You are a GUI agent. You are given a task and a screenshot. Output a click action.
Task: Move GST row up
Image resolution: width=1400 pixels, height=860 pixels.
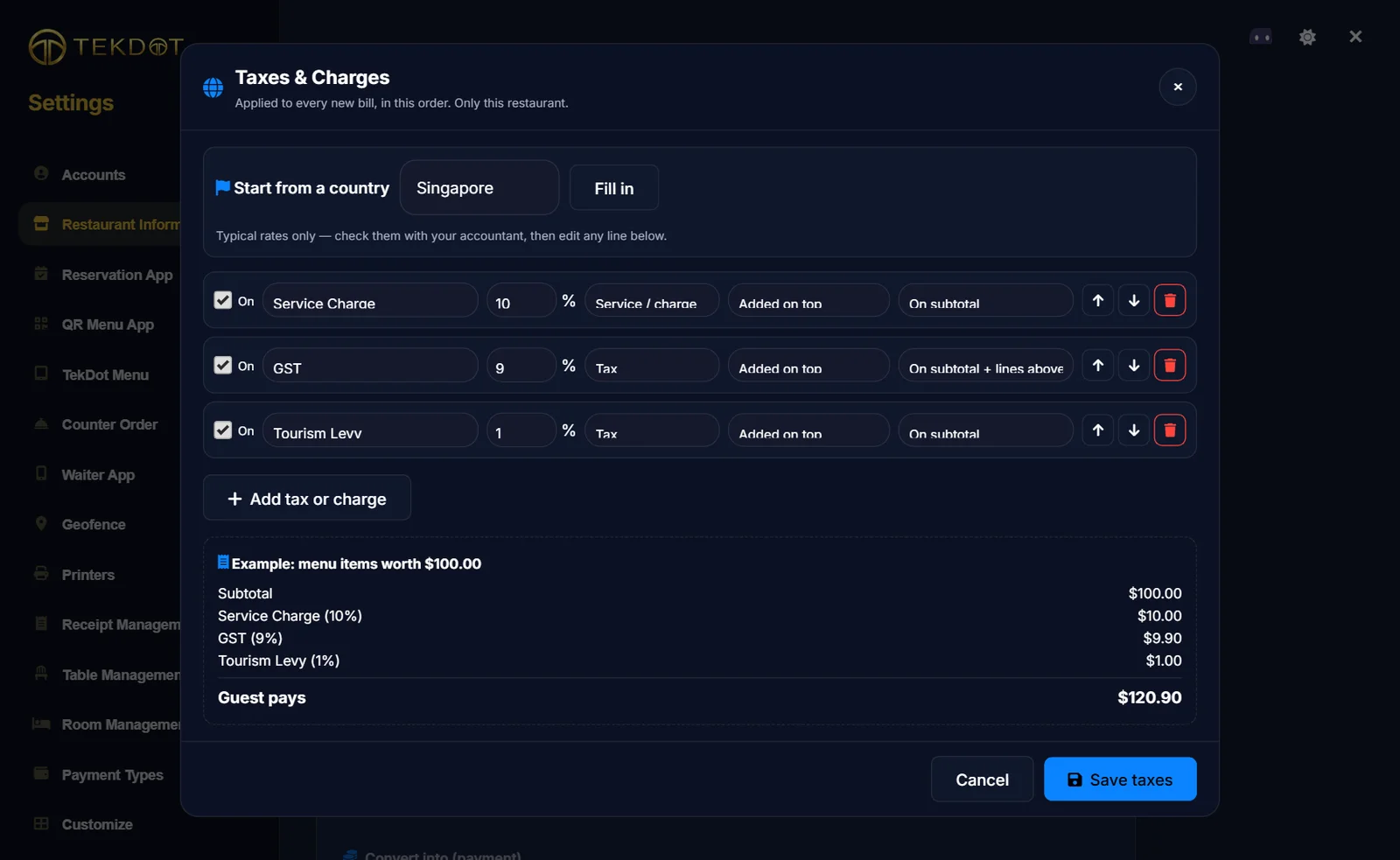click(x=1097, y=365)
